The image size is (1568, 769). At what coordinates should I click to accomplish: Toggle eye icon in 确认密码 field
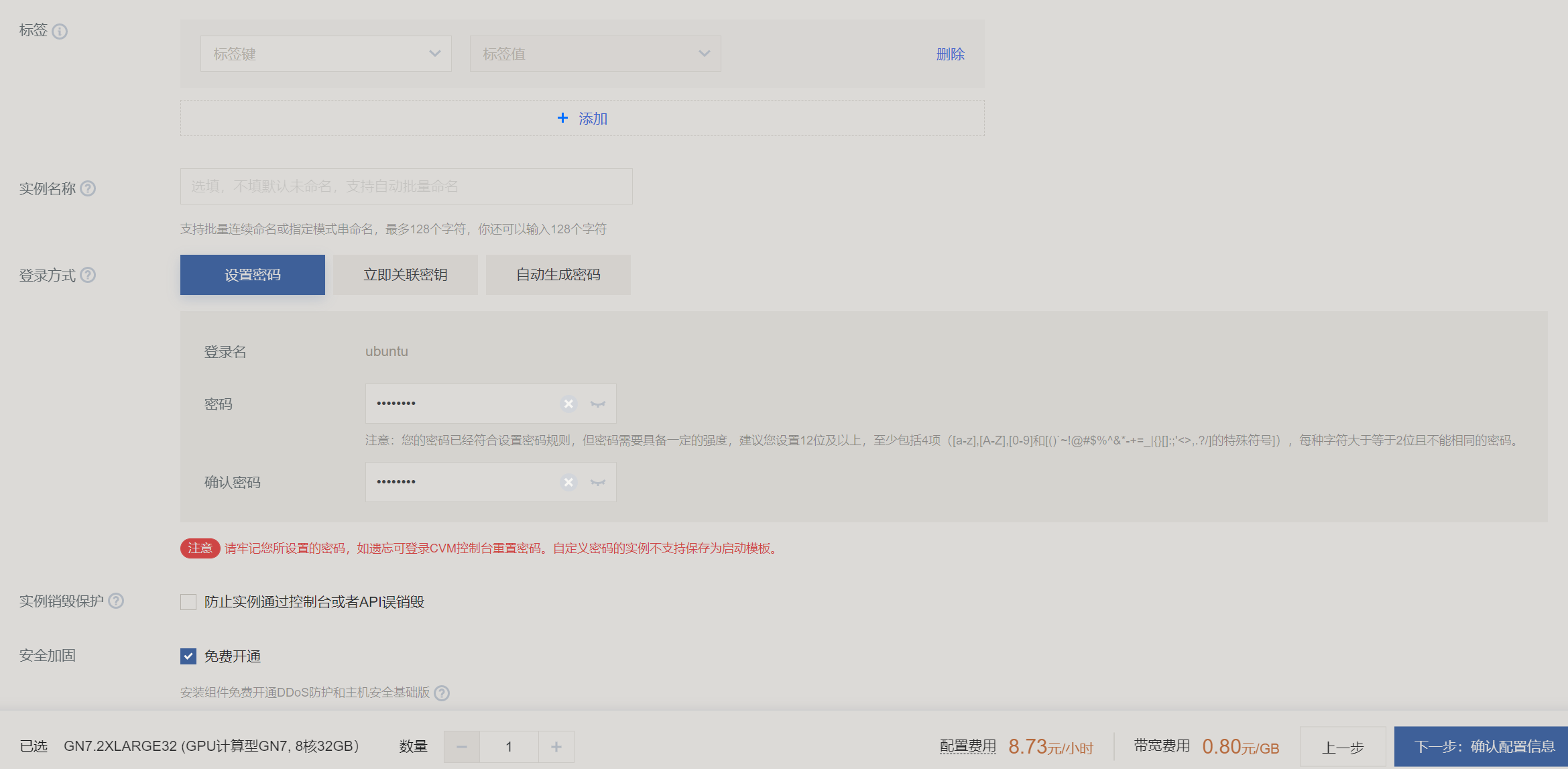click(x=597, y=482)
